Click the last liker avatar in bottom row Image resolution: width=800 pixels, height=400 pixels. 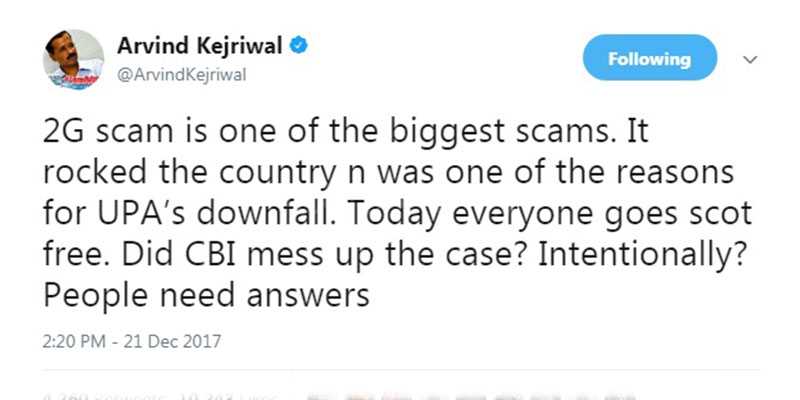pos(620,397)
